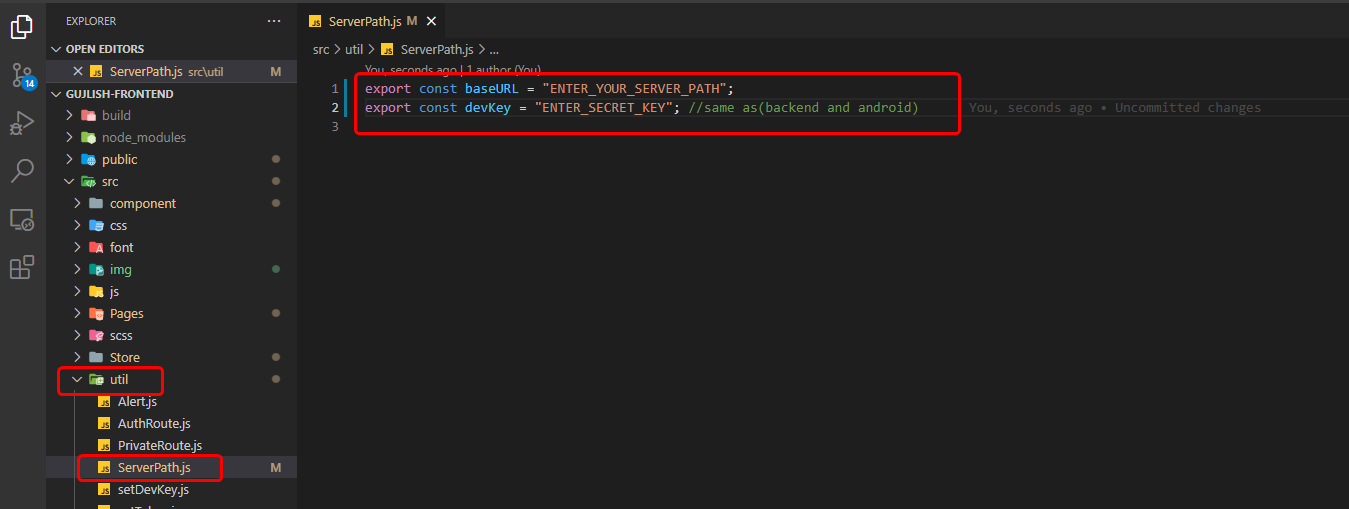Collapse the util folder
This screenshot has width=1349, height=509.
coord(76,380)
